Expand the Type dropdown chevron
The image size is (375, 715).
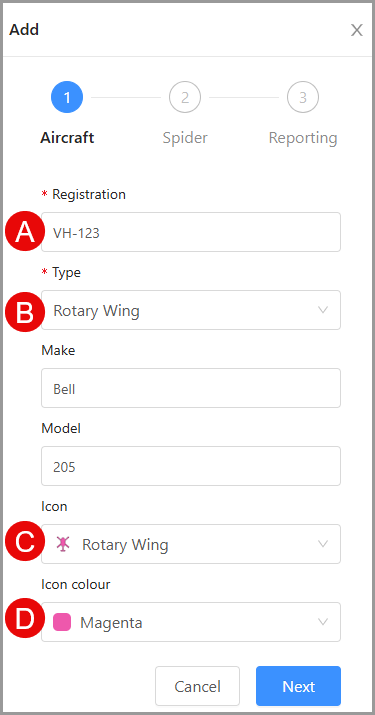click(323, 310)
